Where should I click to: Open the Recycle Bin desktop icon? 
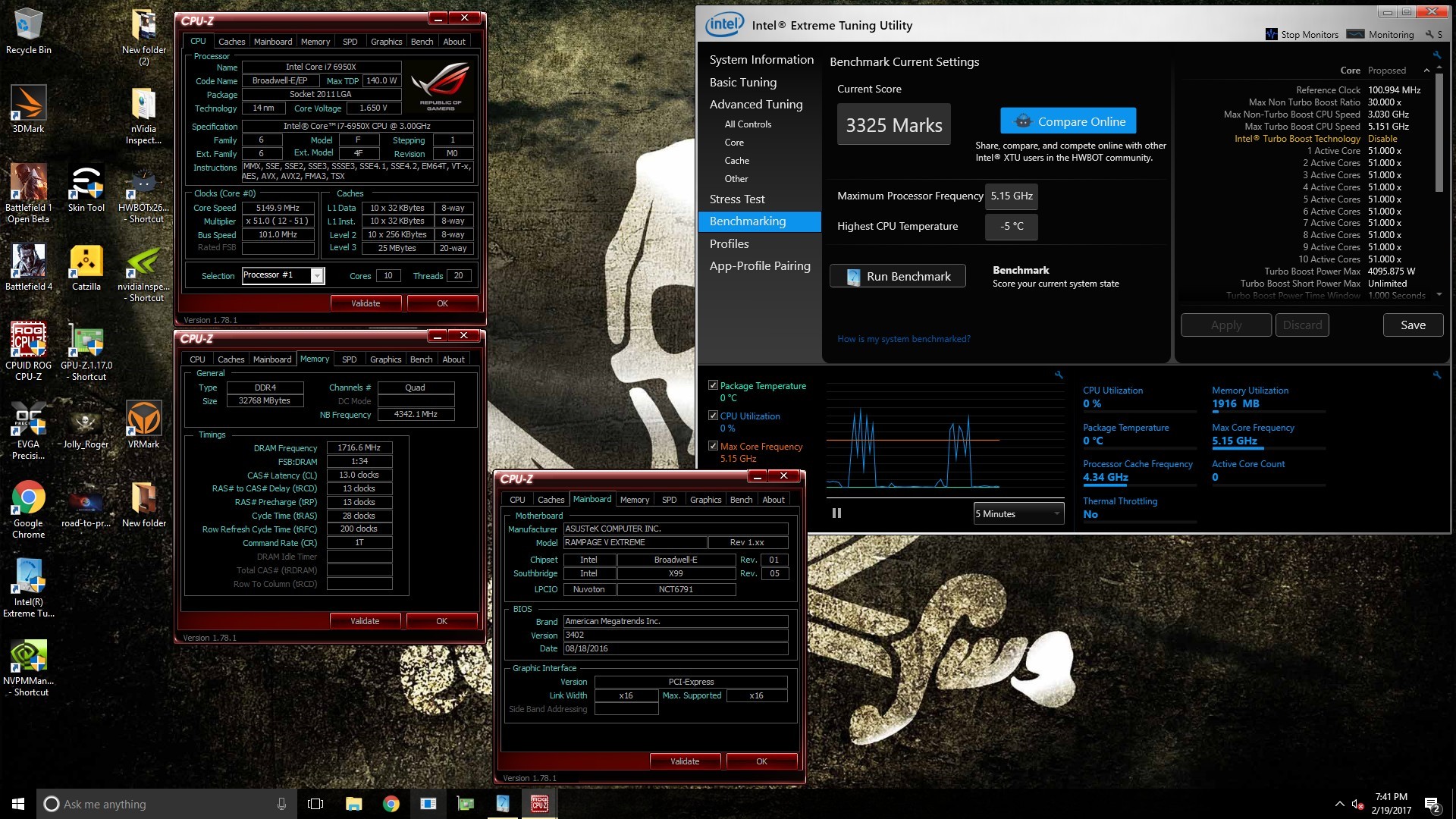pos(28,32)
